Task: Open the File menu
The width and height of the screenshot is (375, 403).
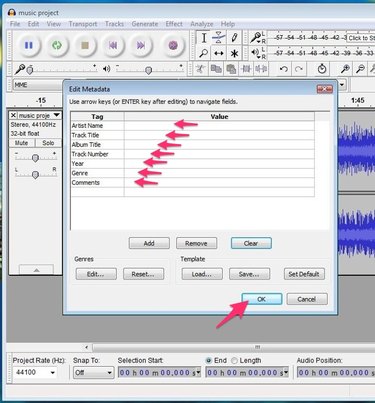Action: pyautogui.click(x=15, y=24)
